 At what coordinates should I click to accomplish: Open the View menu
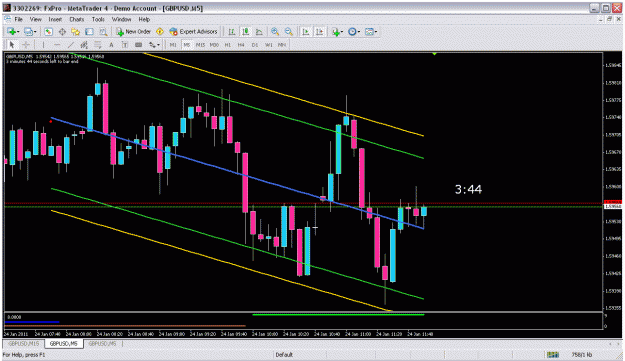pos(35,19)
